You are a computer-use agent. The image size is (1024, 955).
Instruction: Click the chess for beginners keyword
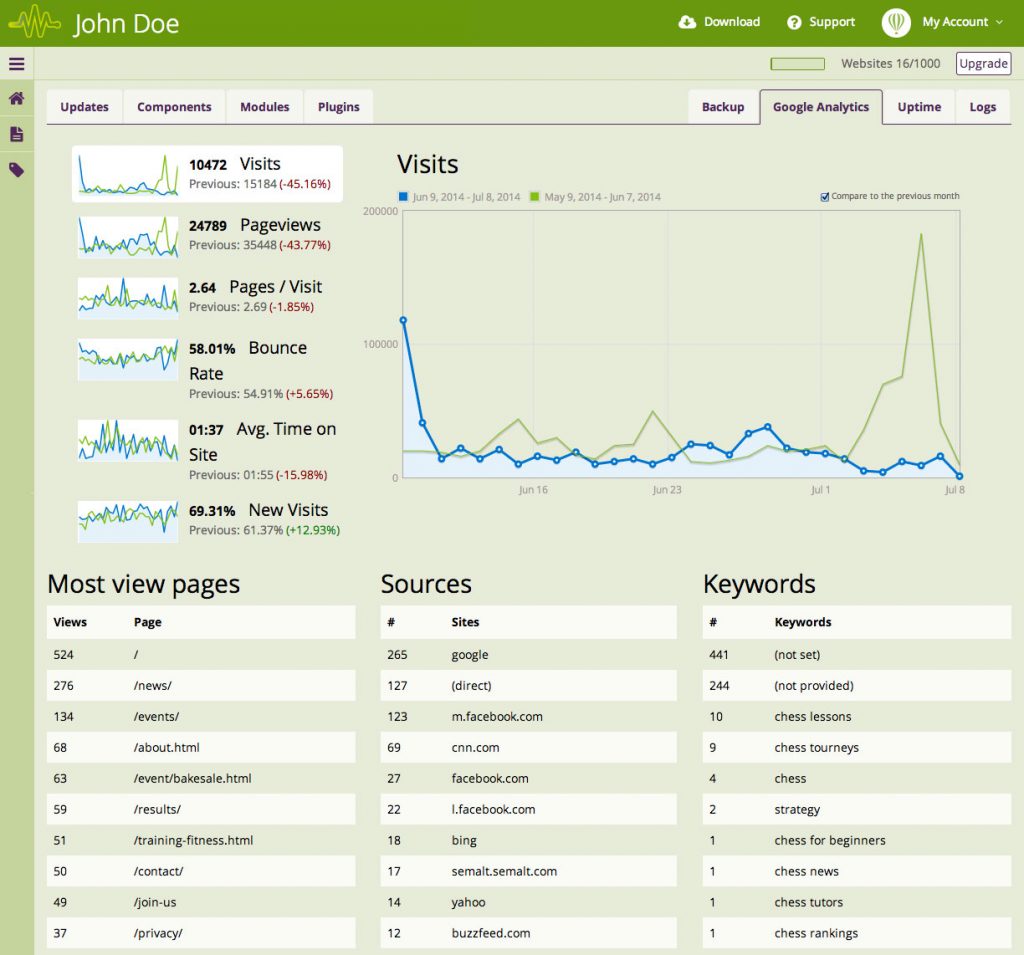(x=829, y=841)
